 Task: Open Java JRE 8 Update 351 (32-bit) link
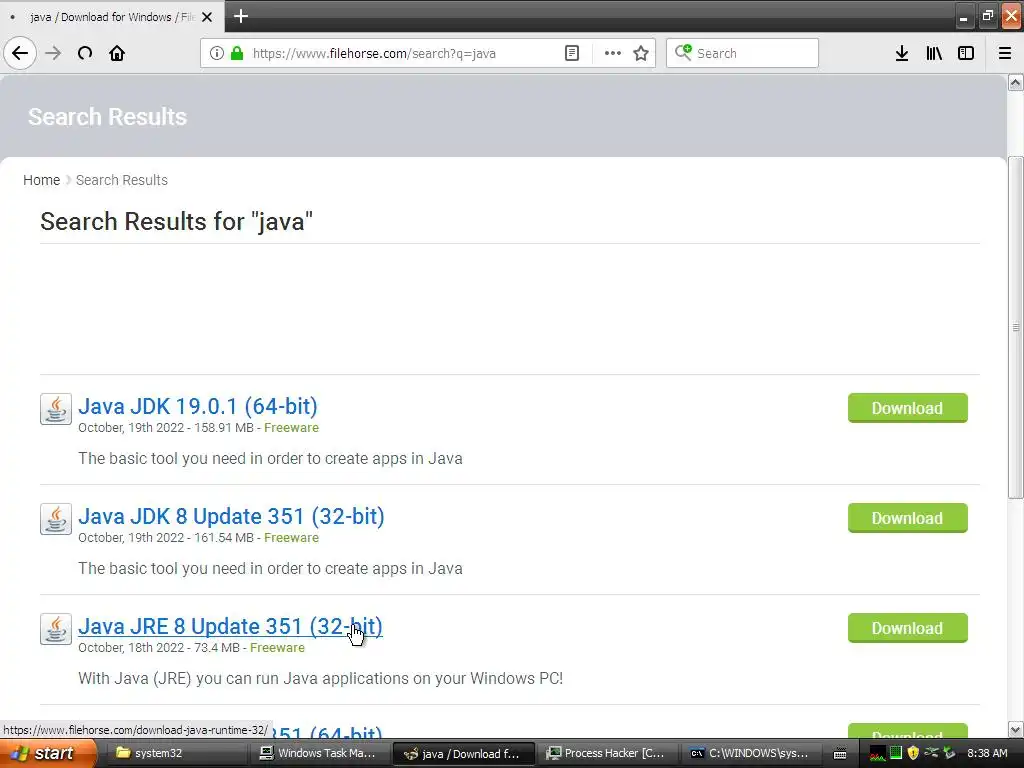pos(230,626)
